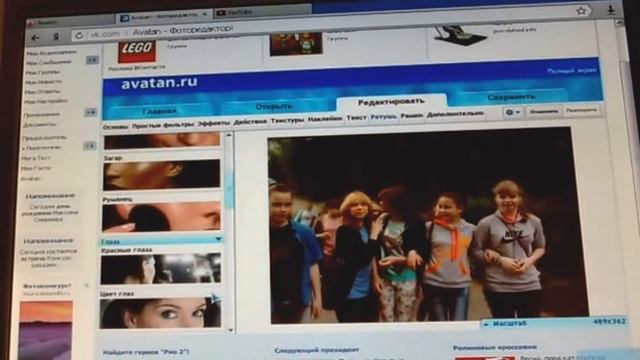The width and height of the screenshot is (640, 360).
Task: Open Мои Настройки in VK sidebar
Action: point(46,101)
